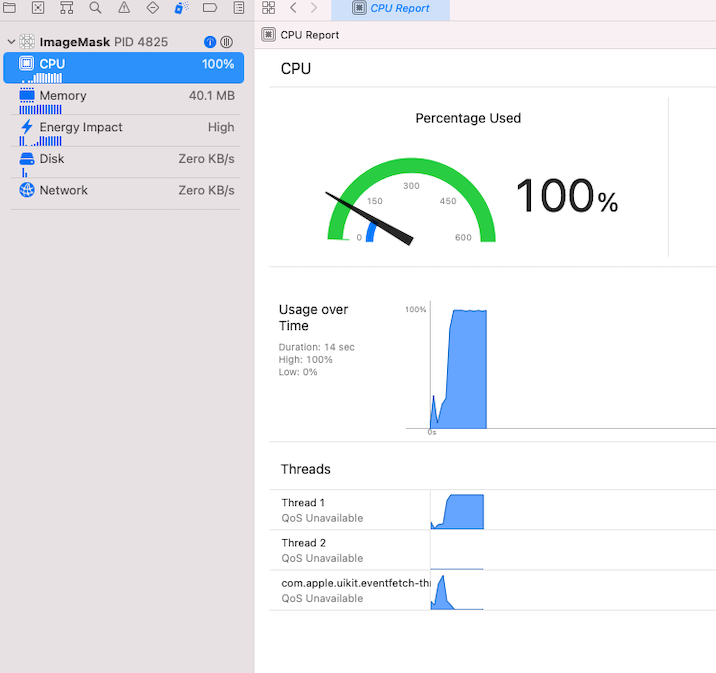
Task: Click the CPU chip icon in the sidebar
Action: pos(26,63)
